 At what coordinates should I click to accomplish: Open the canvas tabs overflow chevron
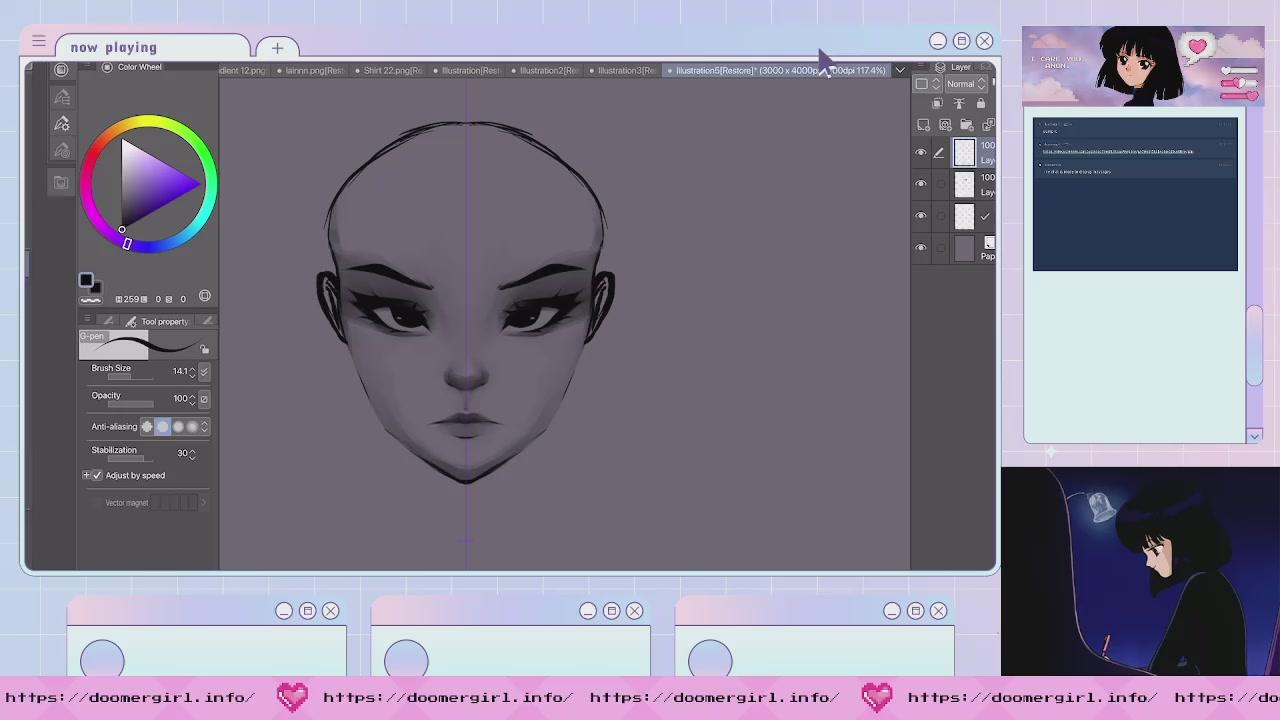900,70
